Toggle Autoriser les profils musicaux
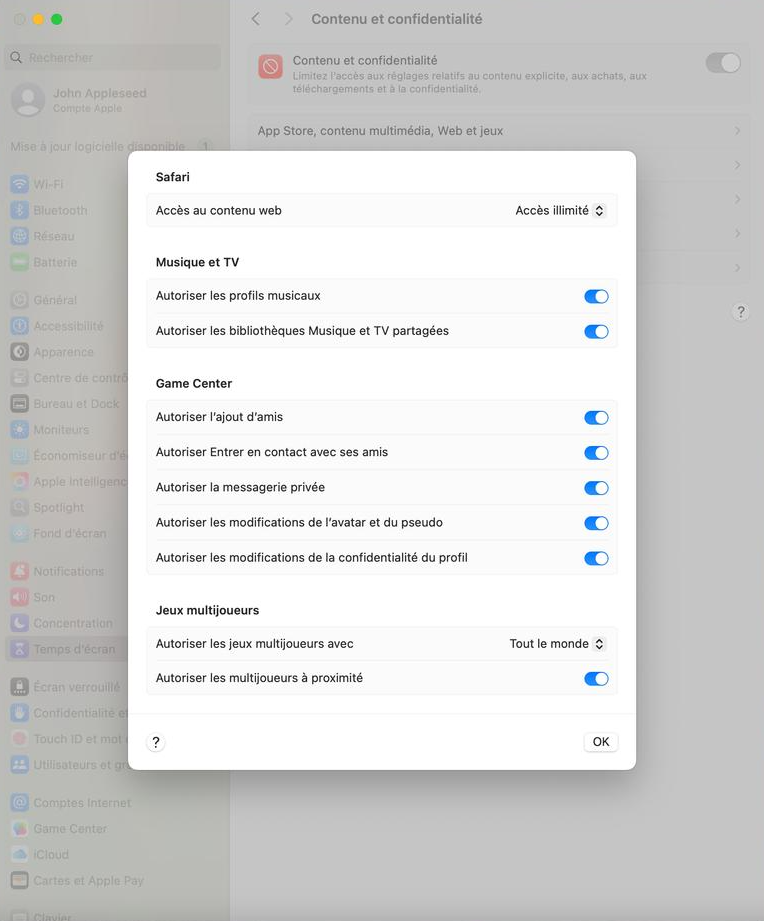 596,296
